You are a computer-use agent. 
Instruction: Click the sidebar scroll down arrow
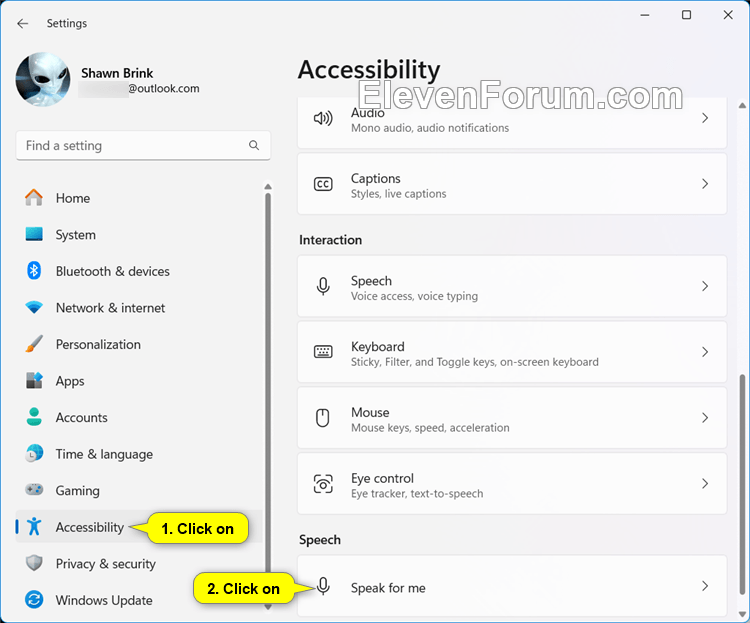point(268,607)
